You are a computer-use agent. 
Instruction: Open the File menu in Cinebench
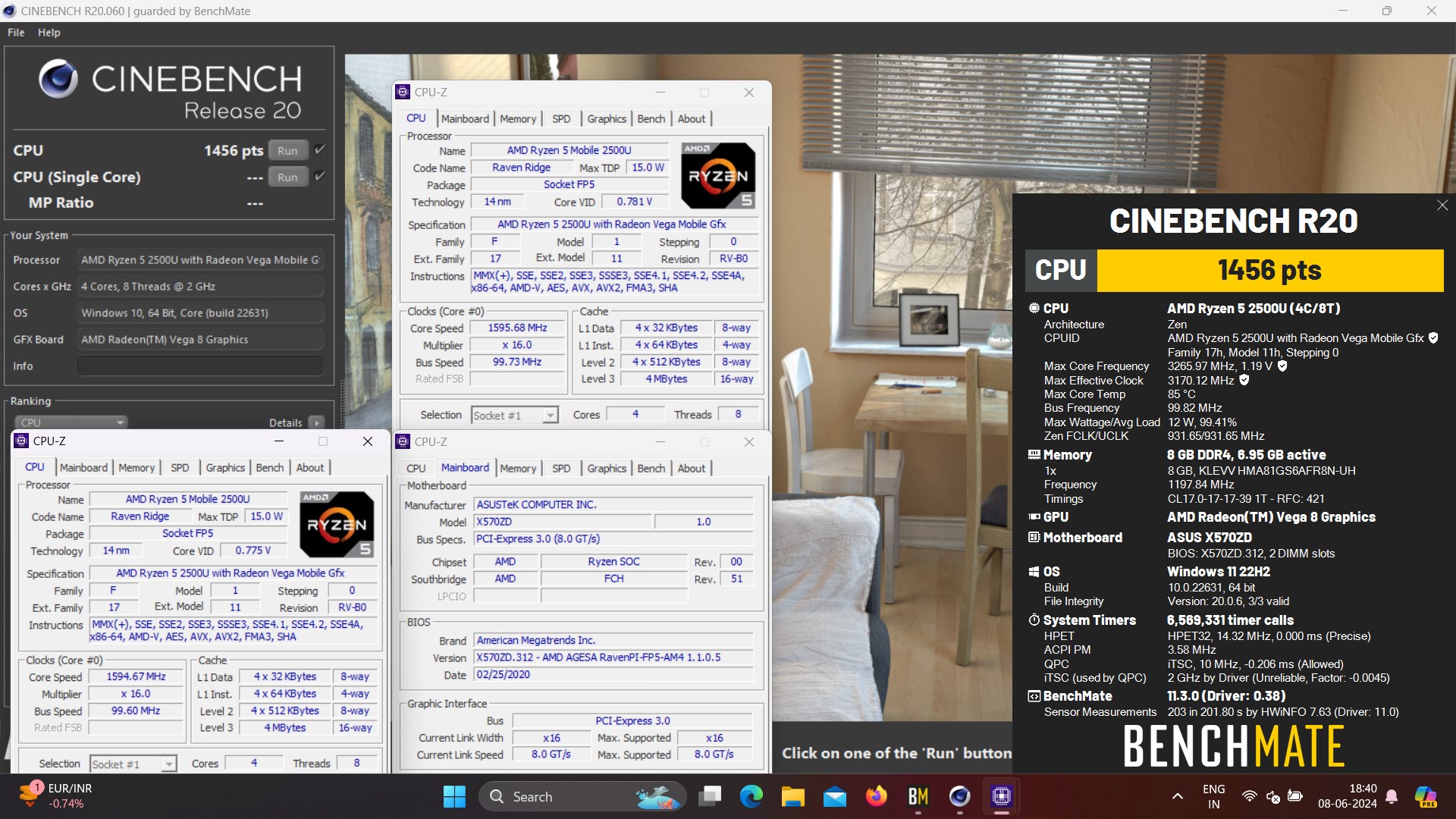[x=16, y=33]
